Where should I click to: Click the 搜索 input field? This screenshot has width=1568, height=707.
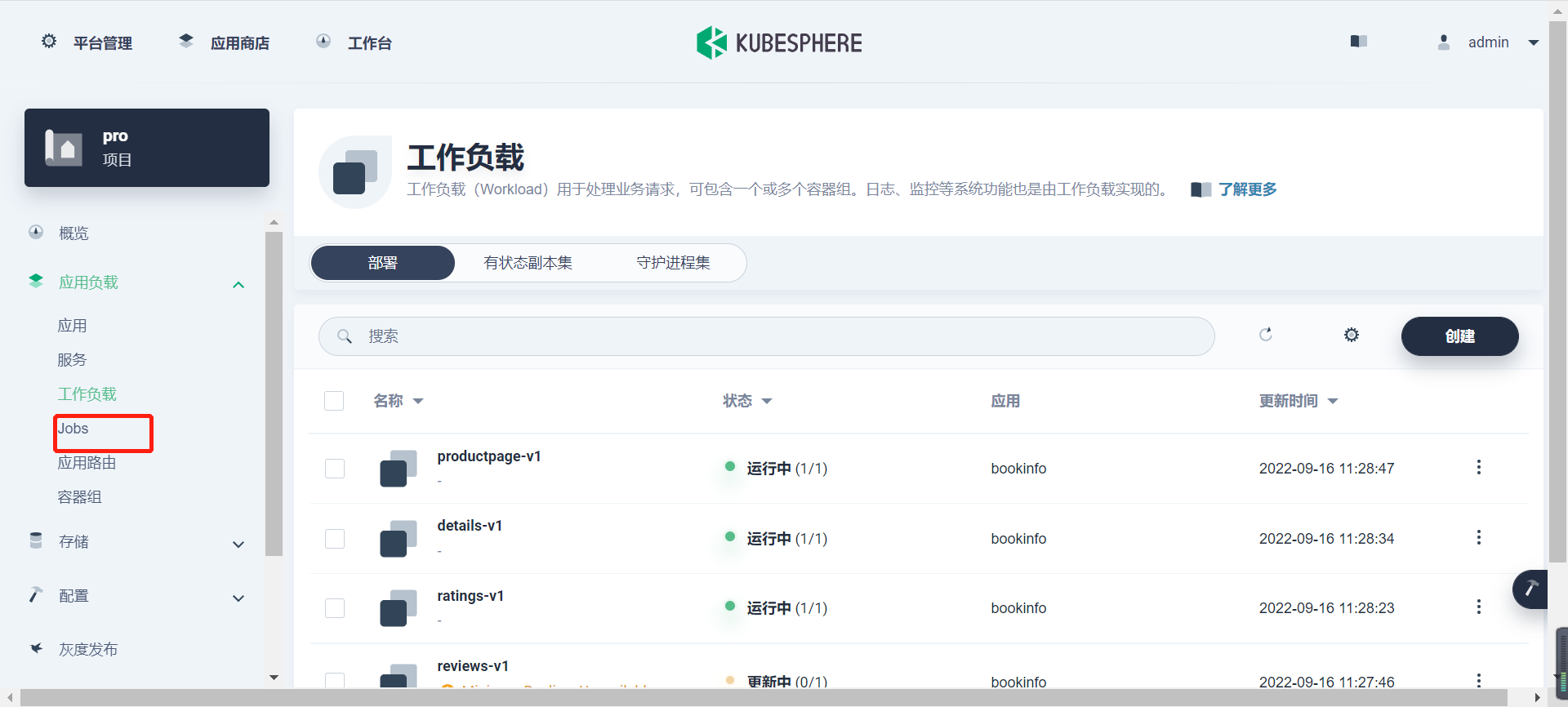pyautogui.click(x=766, y=336)
